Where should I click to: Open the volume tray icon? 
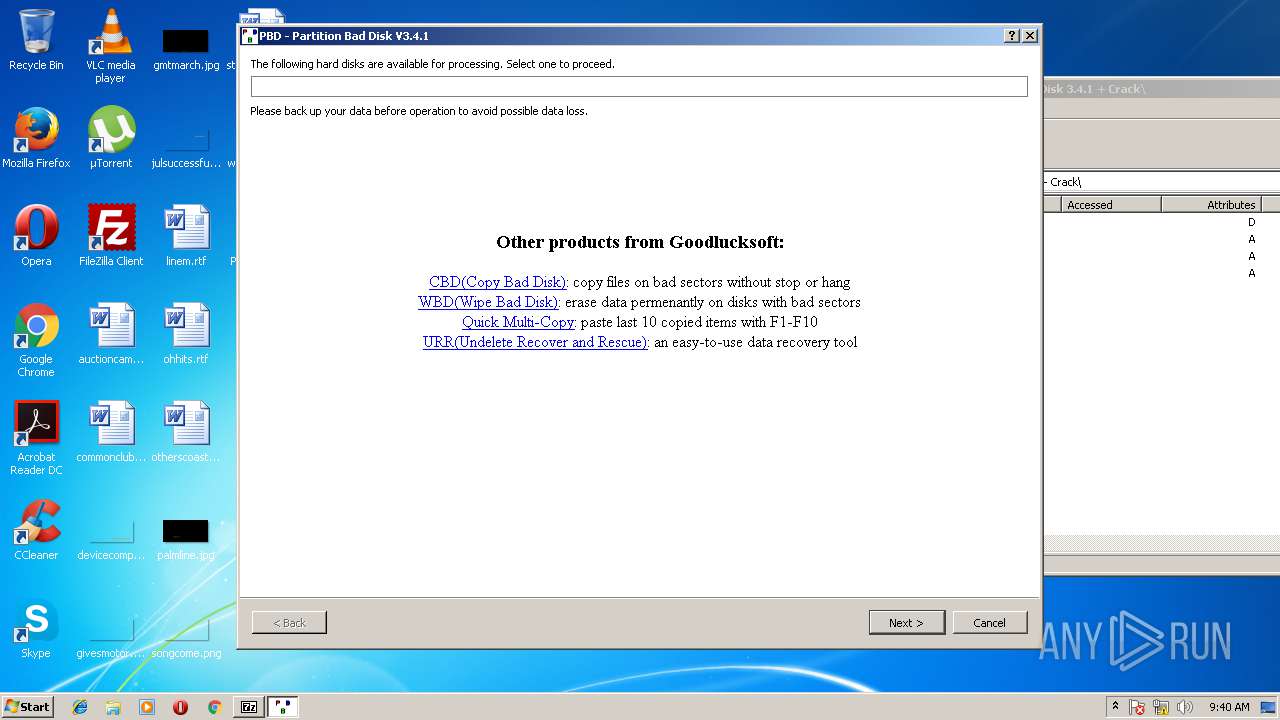click(x=1185, y=707)
